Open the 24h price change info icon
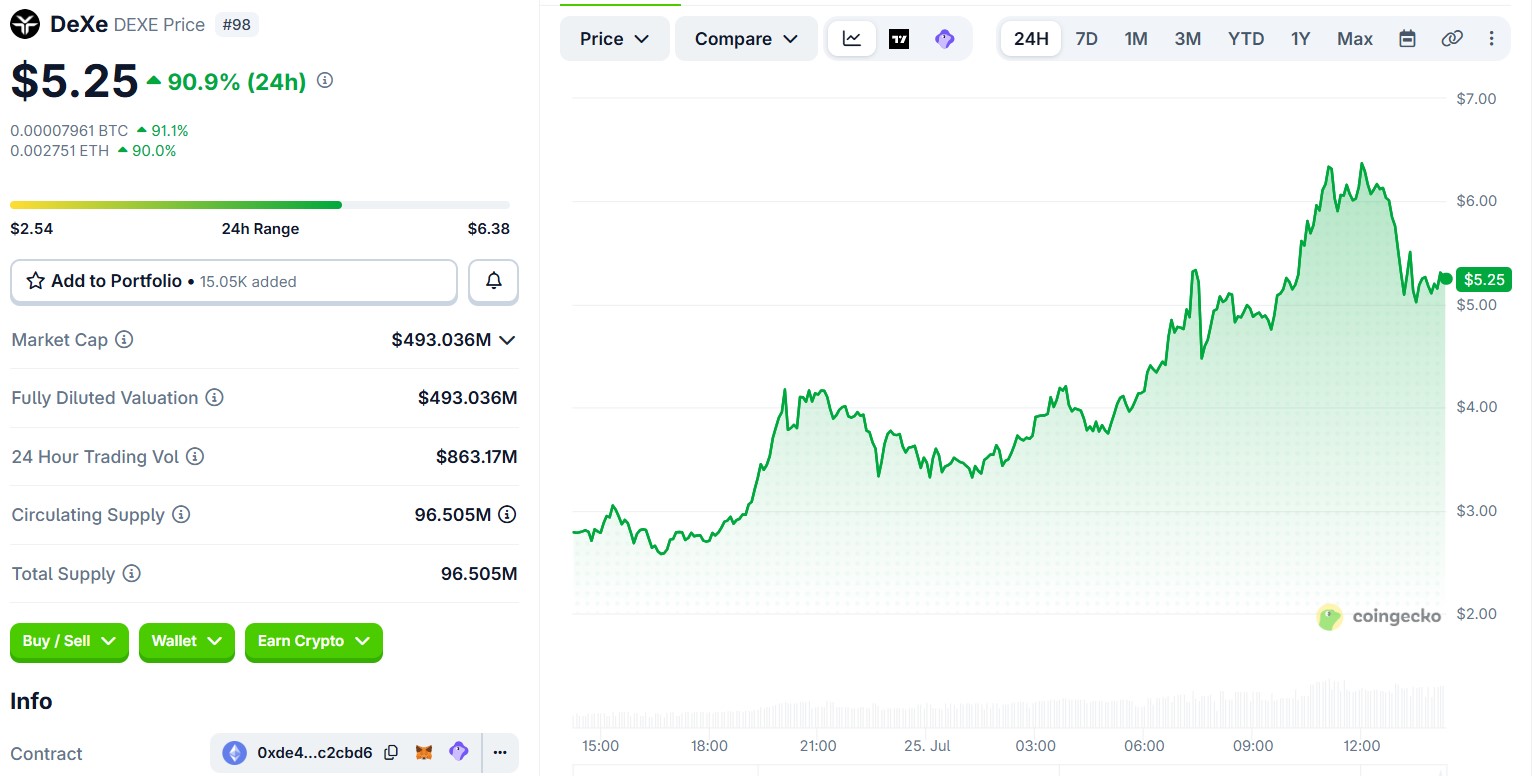This screenshot has height=776, width=1533. (325, 81)
